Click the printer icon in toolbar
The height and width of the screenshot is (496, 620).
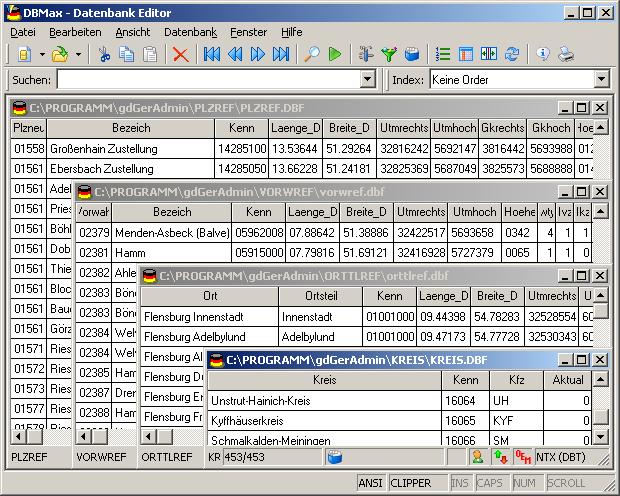coord(565,54)
